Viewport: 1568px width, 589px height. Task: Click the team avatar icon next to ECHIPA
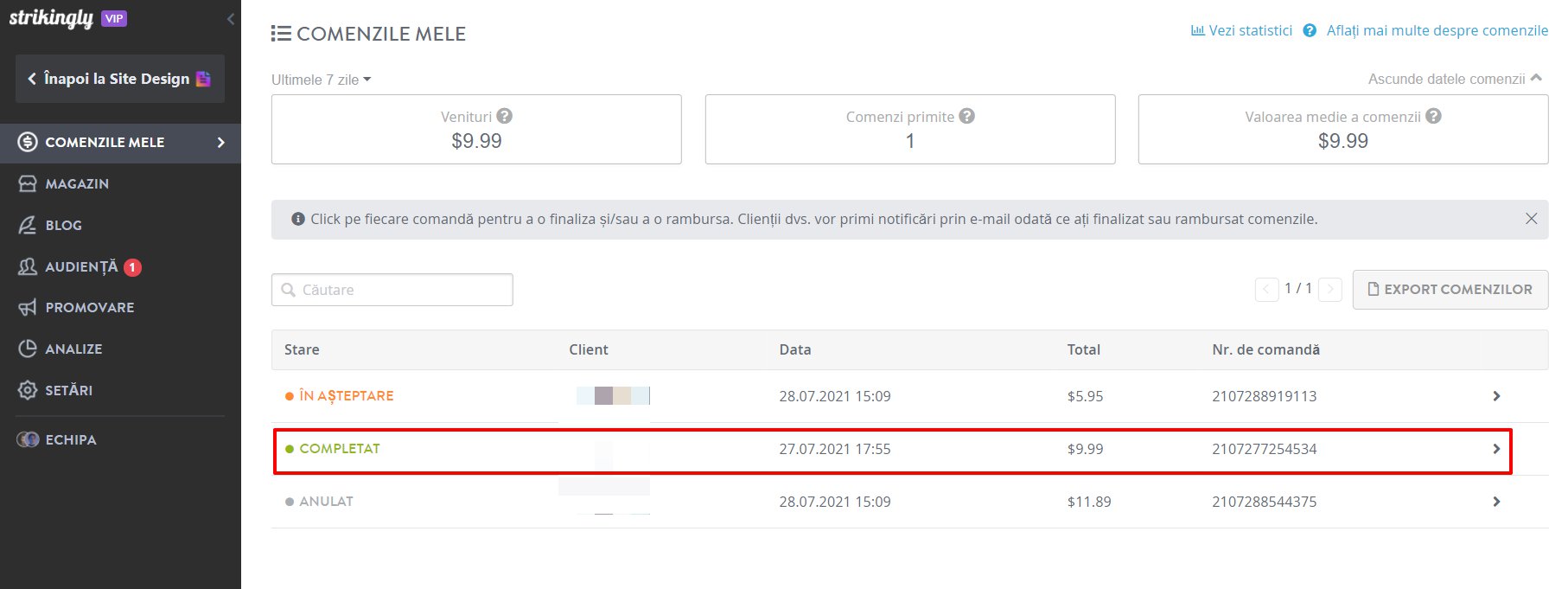pyautogui.click(x=28, y=439)
